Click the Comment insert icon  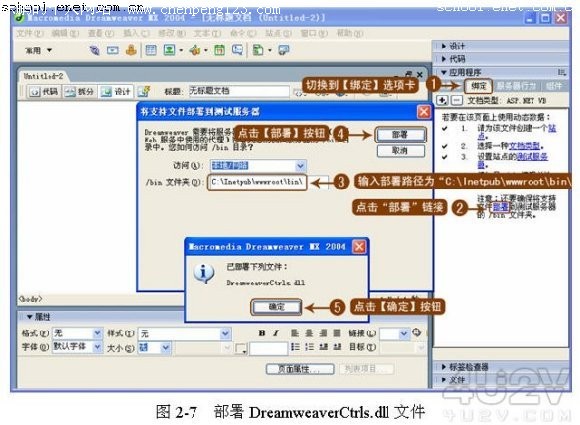point(237,50)
